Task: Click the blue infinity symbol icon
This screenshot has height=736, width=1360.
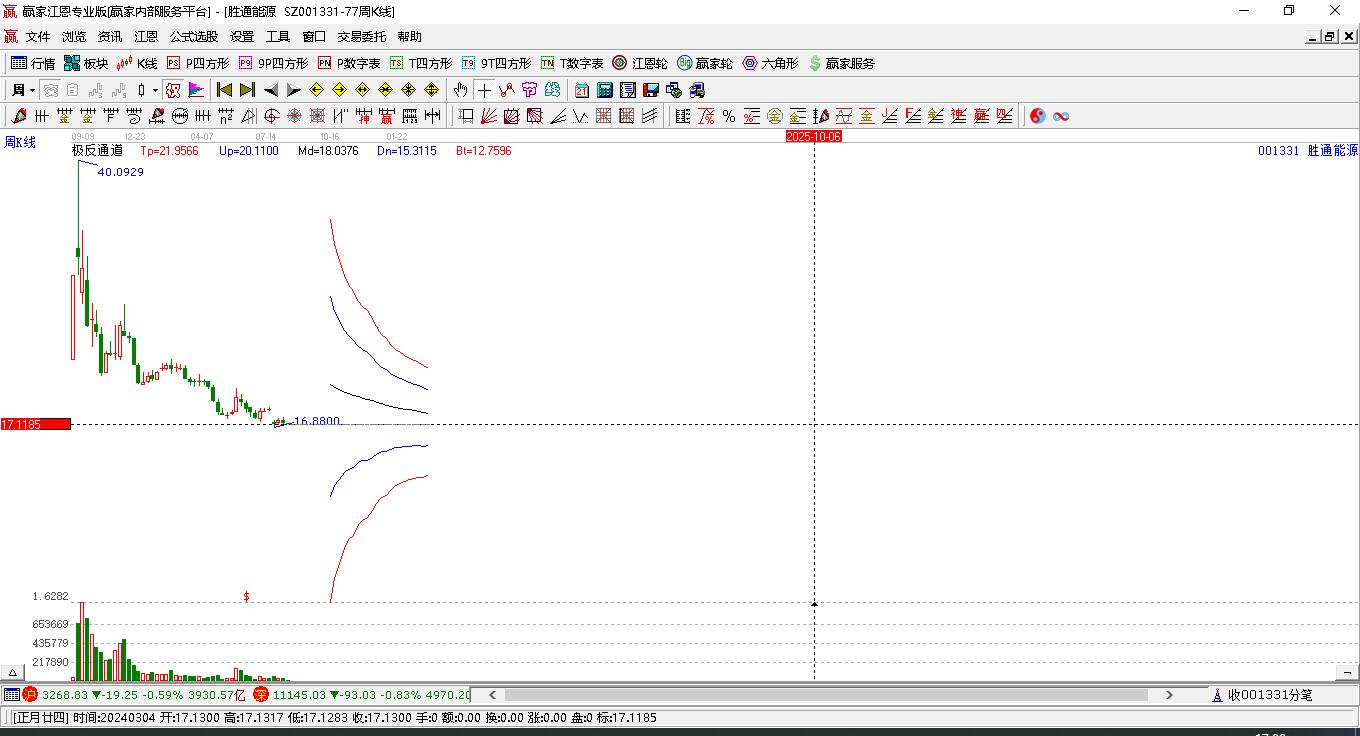Action: tap(1061, 116)
